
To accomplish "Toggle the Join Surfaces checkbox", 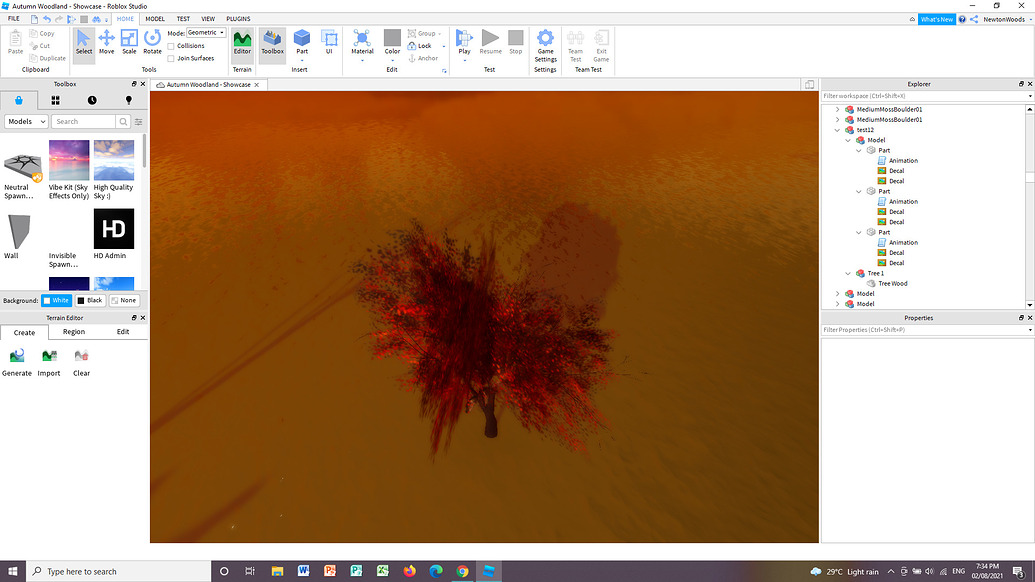I will click(x=171, y=59).
